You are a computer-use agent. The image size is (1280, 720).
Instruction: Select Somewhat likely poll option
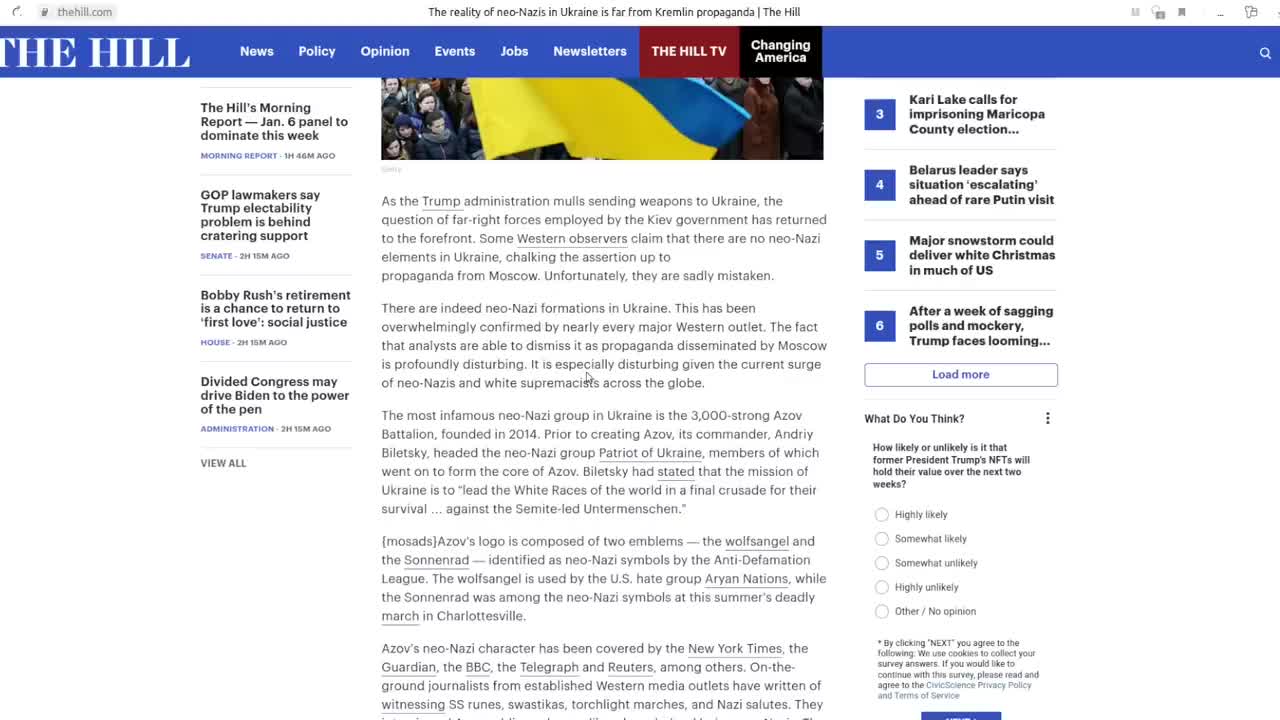881,539
